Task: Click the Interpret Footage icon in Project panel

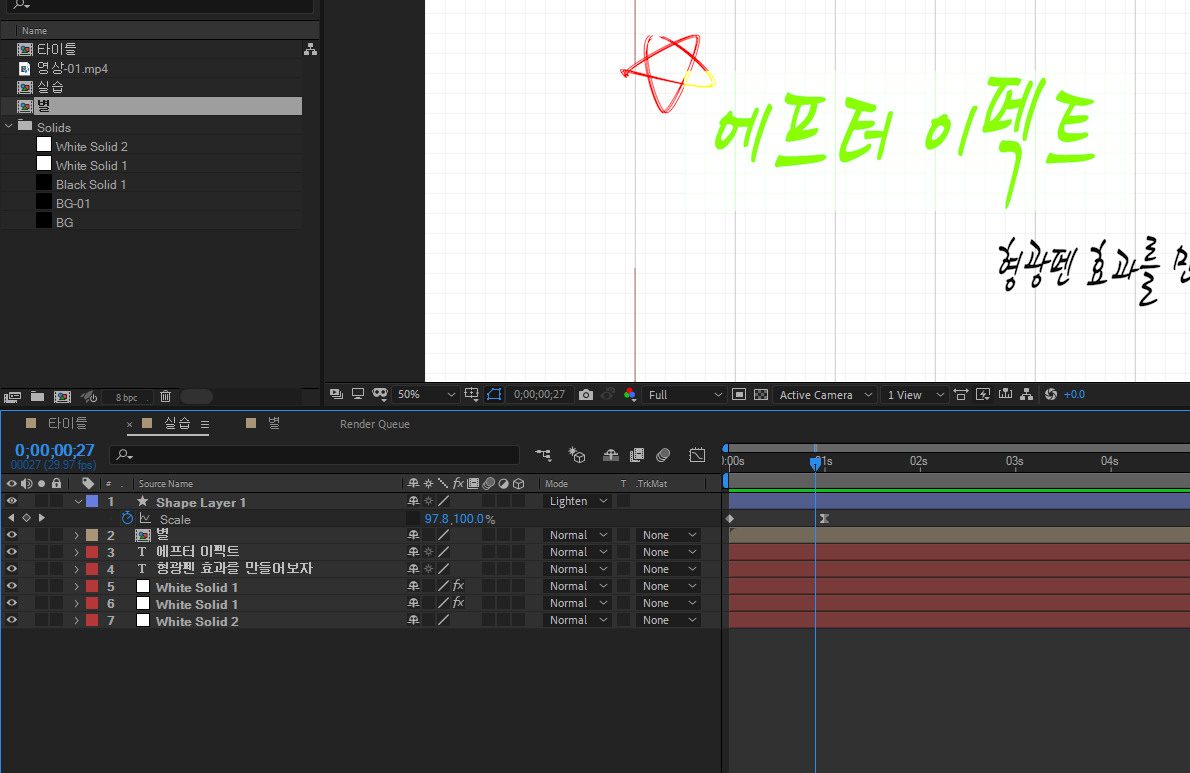Action: click(x=12, y=397)
